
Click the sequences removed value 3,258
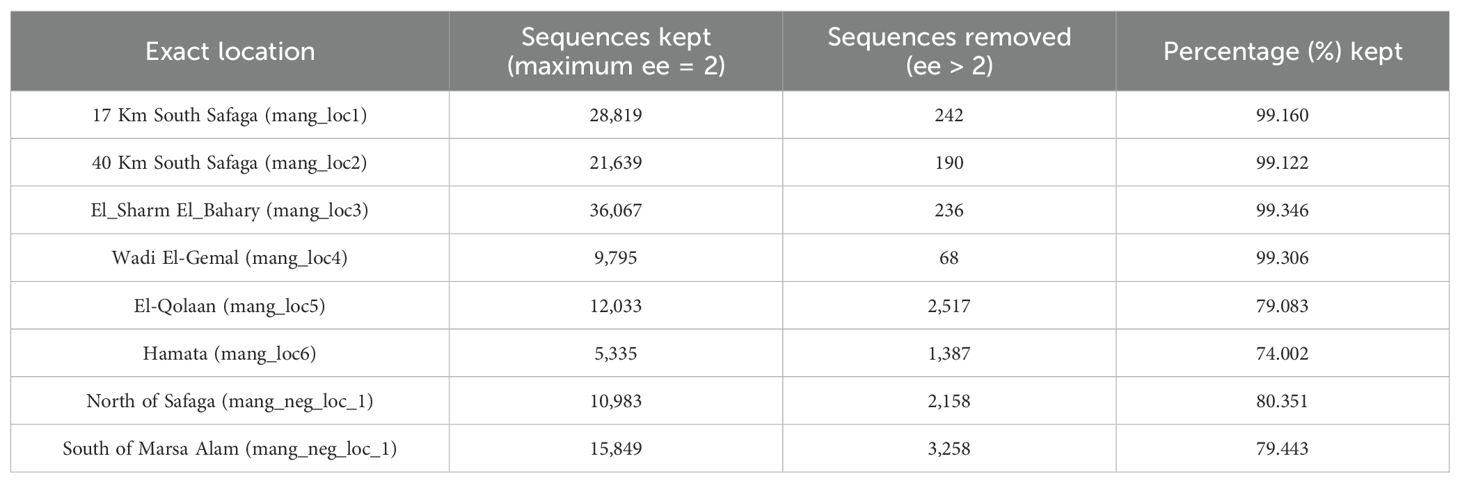click(949, 449)
